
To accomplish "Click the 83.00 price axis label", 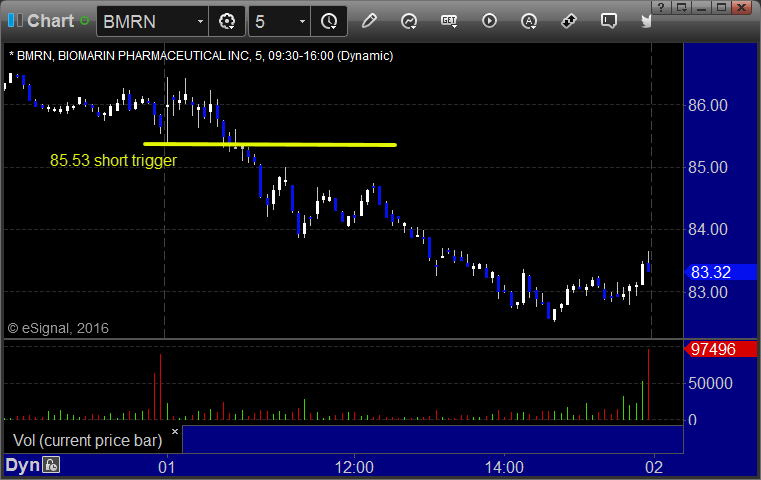I will [708, 292].
